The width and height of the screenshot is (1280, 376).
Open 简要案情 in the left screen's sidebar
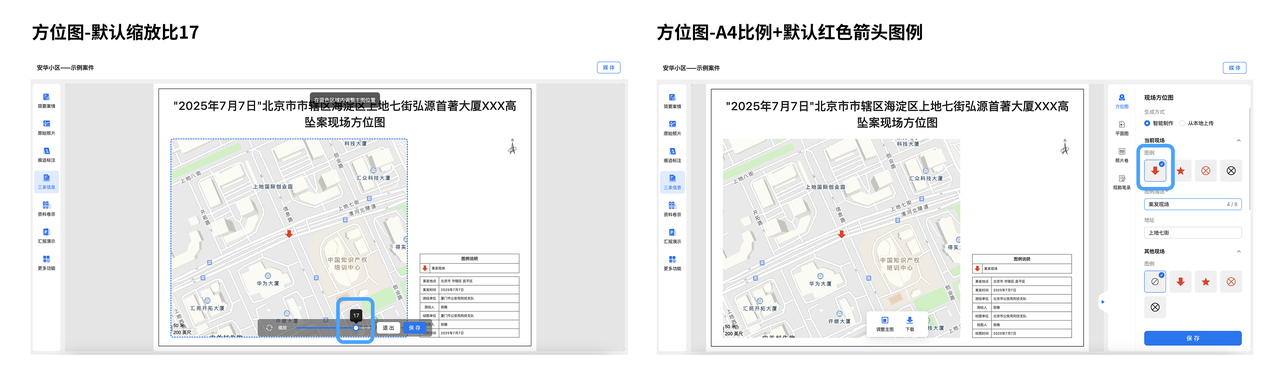click(x=46, y=100)
